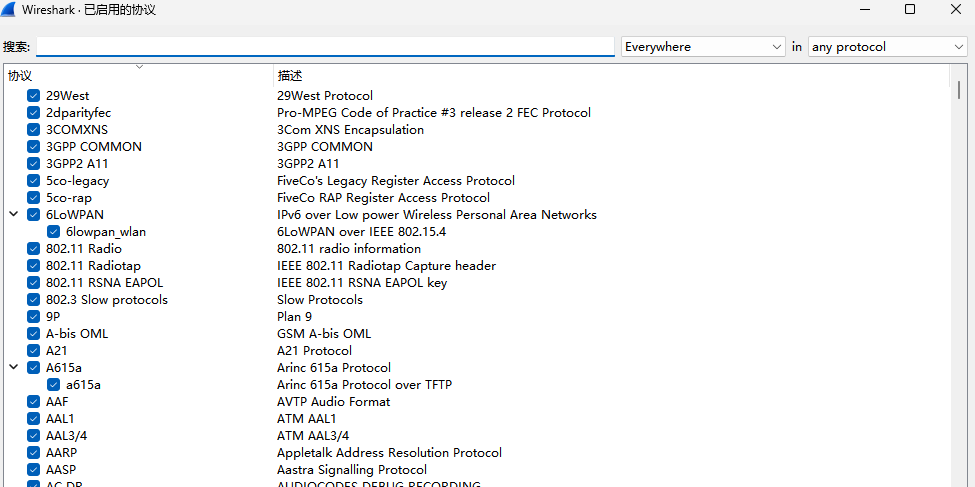Image resolution: width=975 pixels, height=487 pixels.
Task: Toggle the 802.11 RSNA EAPOL checkbox
Action: [34, 283]
